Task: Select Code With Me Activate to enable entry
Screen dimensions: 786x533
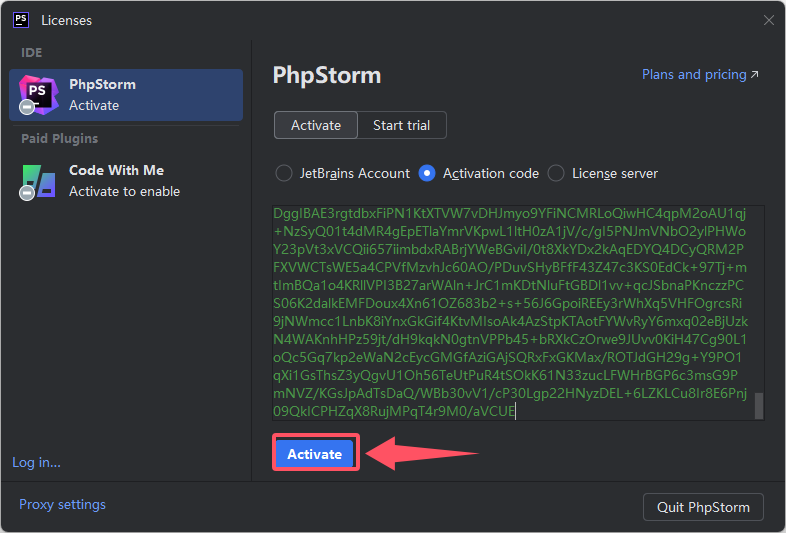Action: (126, 182)
